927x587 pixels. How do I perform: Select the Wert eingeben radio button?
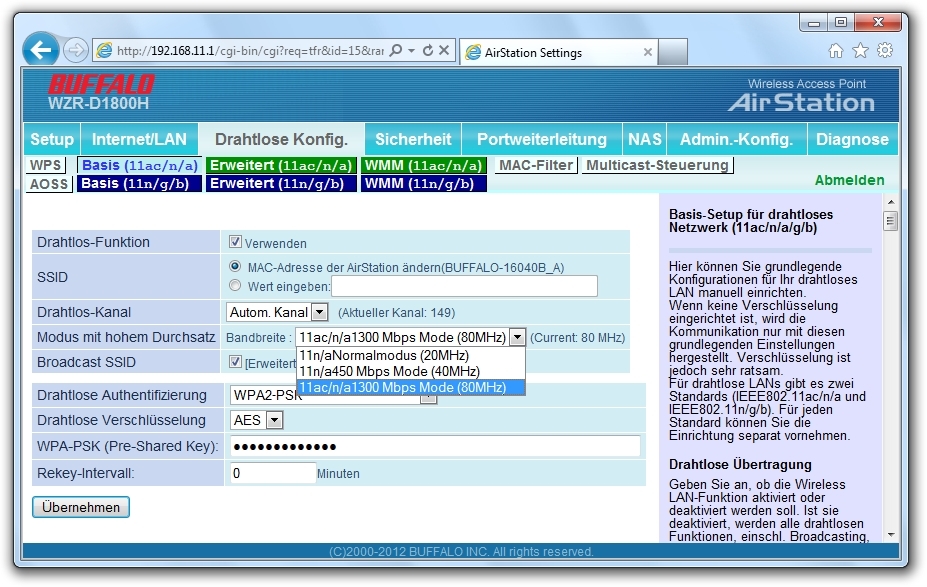click(235, 286)
